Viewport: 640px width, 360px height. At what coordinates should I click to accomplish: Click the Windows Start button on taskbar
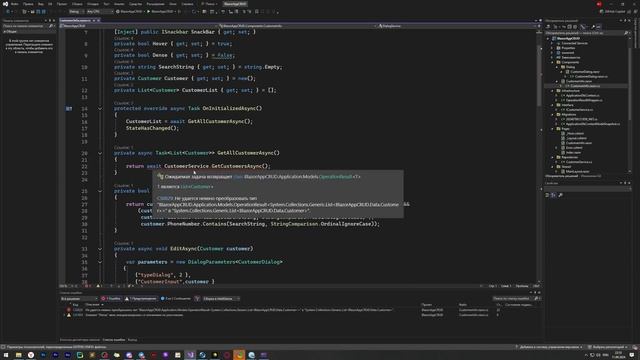click(x=6, y=355)
